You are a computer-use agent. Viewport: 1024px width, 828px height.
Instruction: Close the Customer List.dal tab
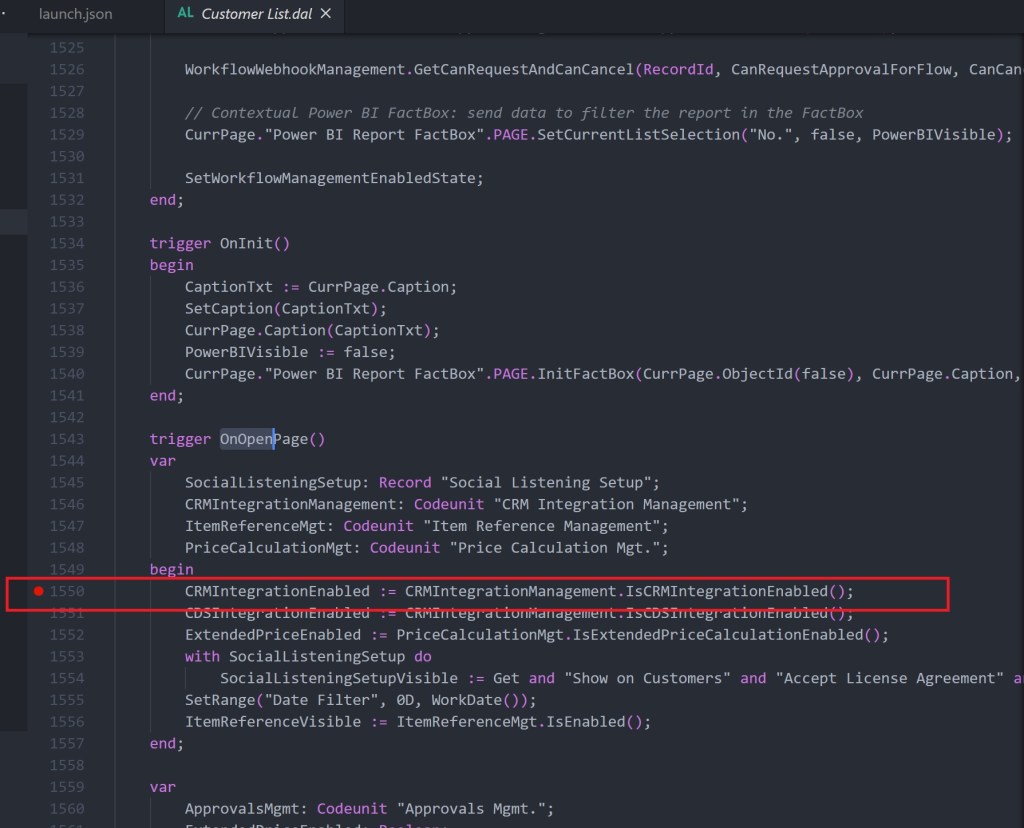(325, 15)
